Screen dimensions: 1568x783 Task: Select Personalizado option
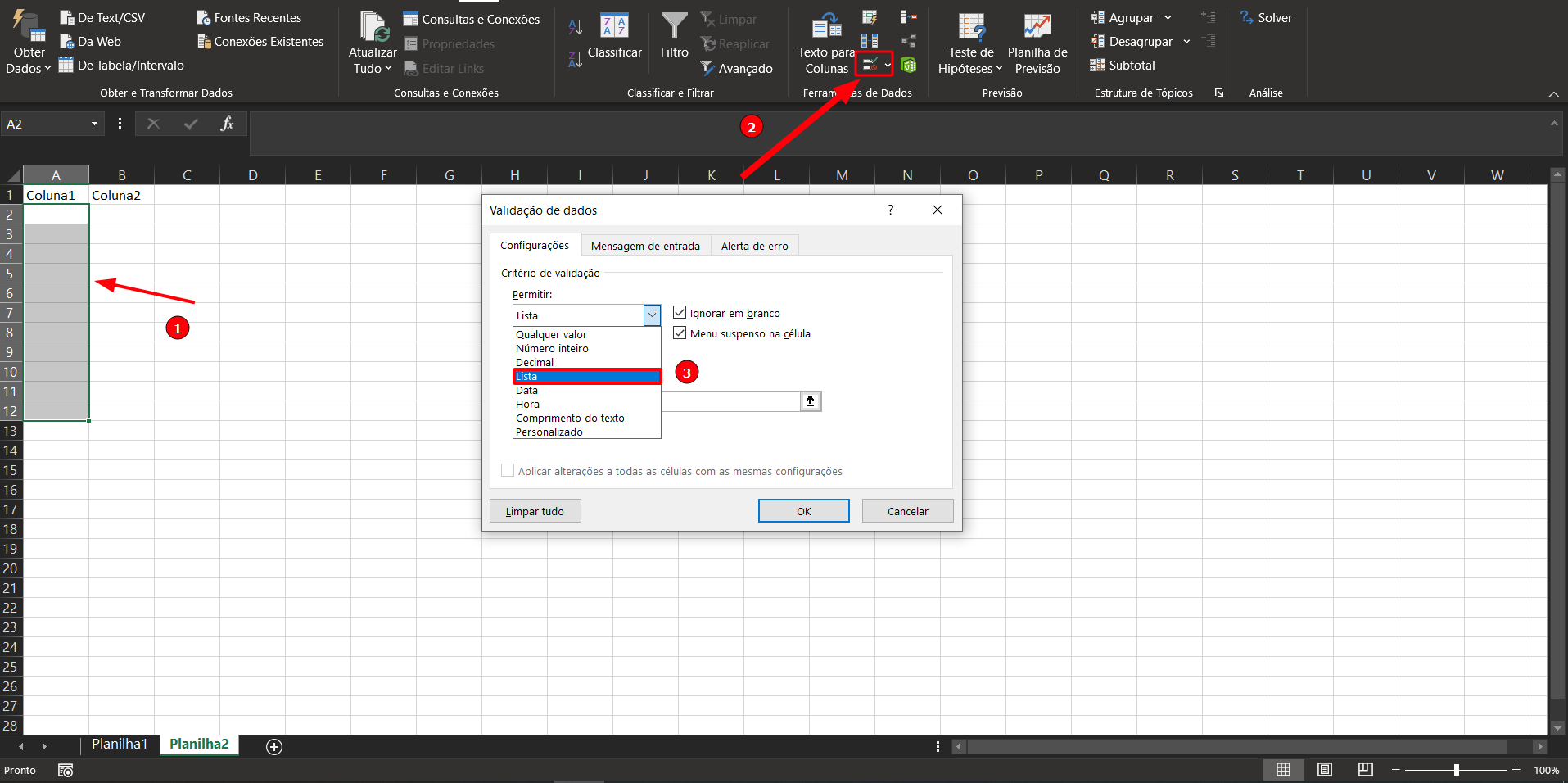586,432
